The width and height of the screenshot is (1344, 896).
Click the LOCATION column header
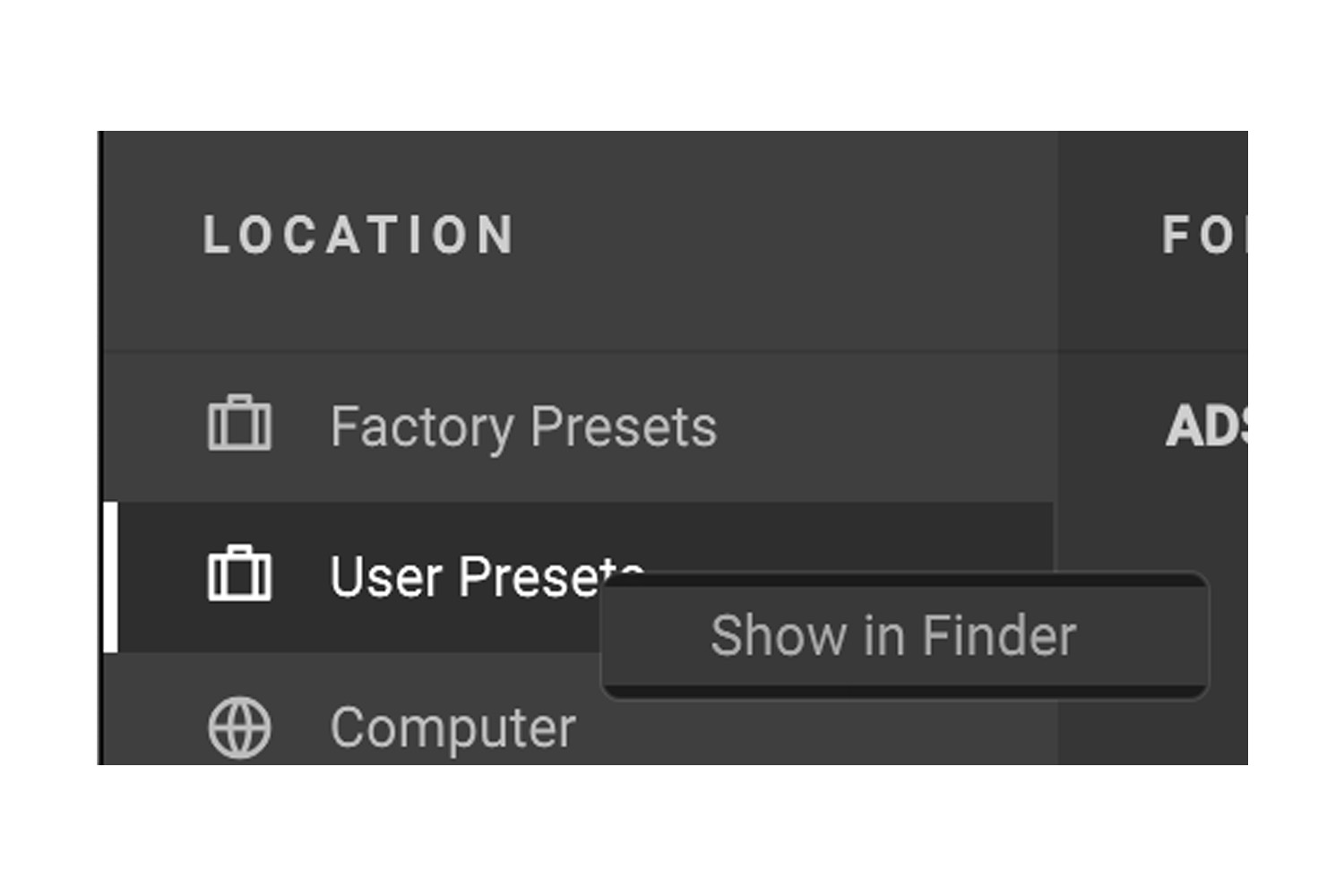point(358,236)
